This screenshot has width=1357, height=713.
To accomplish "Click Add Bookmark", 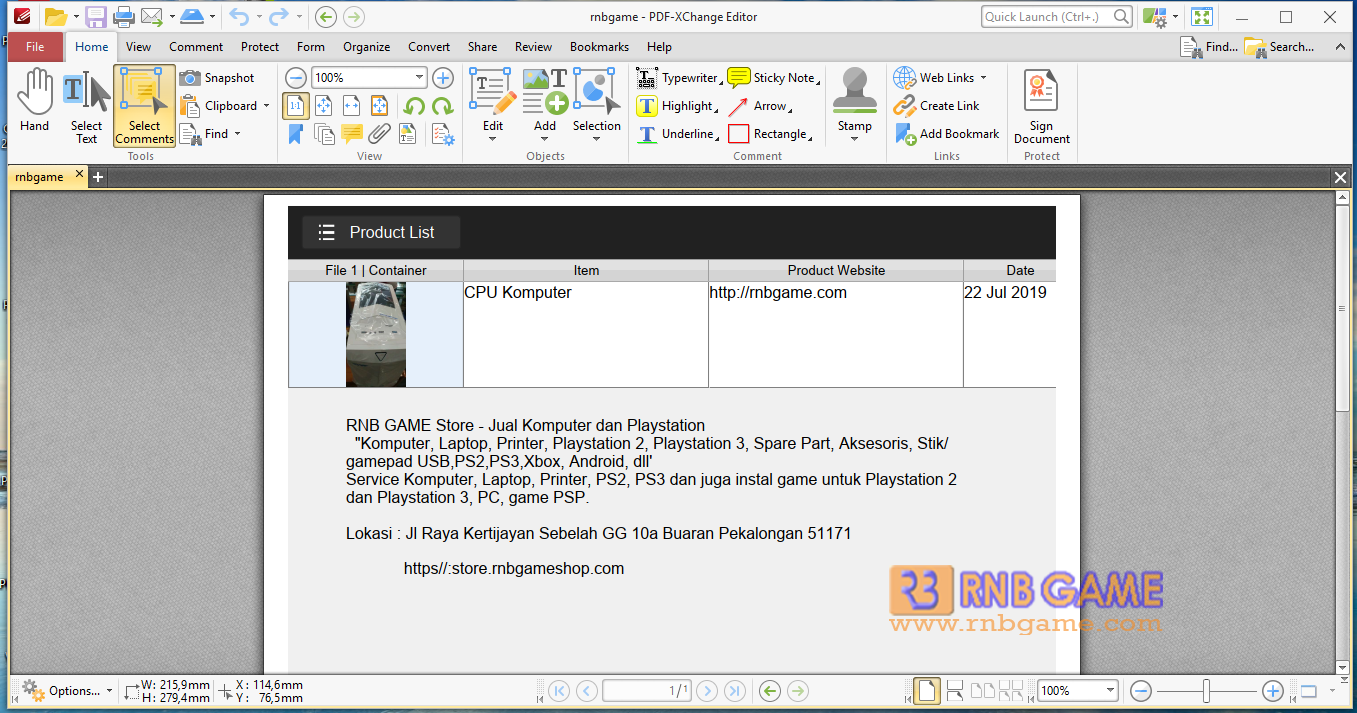I will (947, 134).
